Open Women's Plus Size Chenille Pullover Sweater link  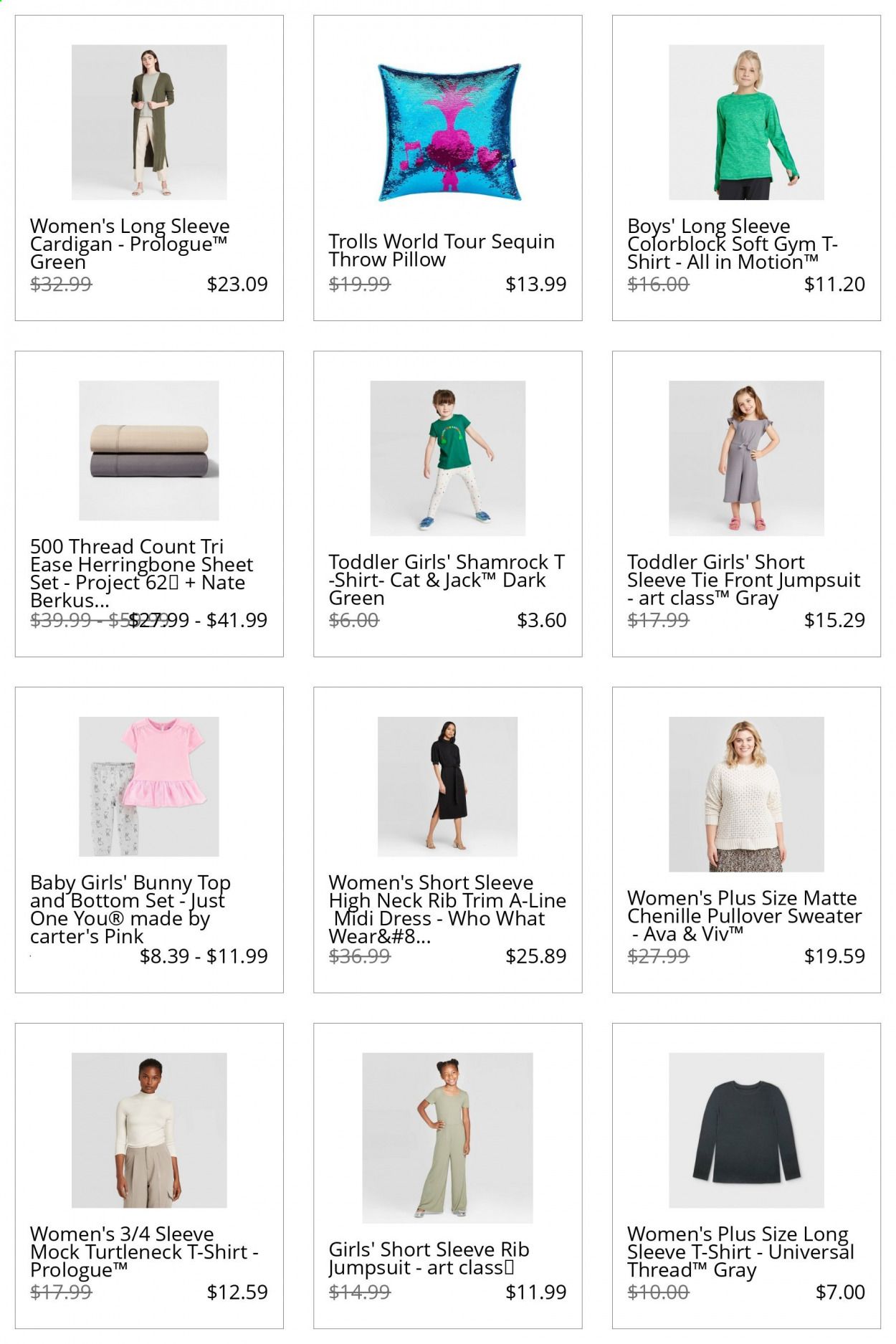click(745, 915)
